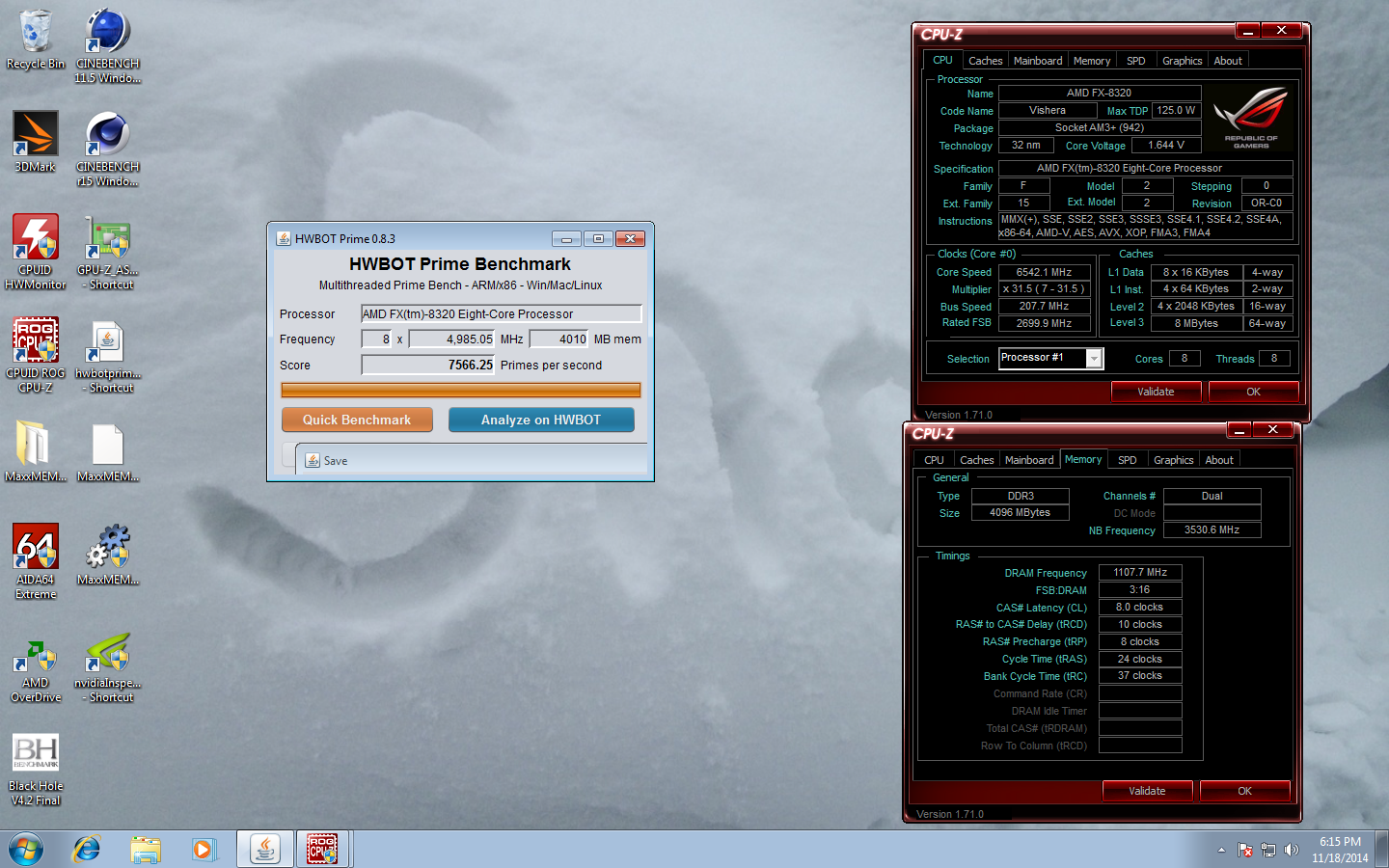Select CPUID HWMonitor desktop icon
Viewport: 1389px width, 868px height.
(x=36, y=252)
